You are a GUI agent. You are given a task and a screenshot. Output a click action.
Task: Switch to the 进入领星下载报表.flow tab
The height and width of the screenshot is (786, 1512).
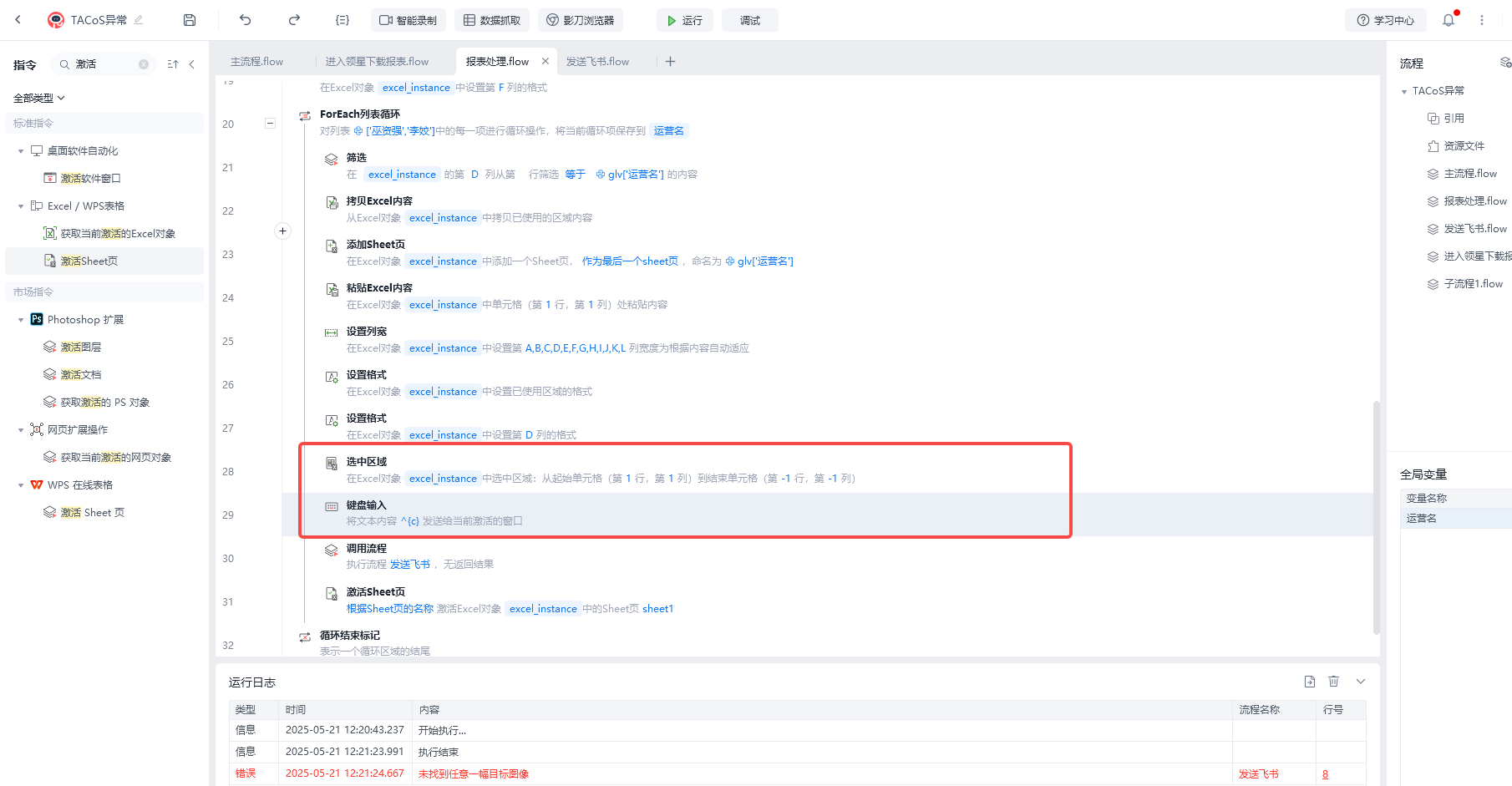pos(377,62)
